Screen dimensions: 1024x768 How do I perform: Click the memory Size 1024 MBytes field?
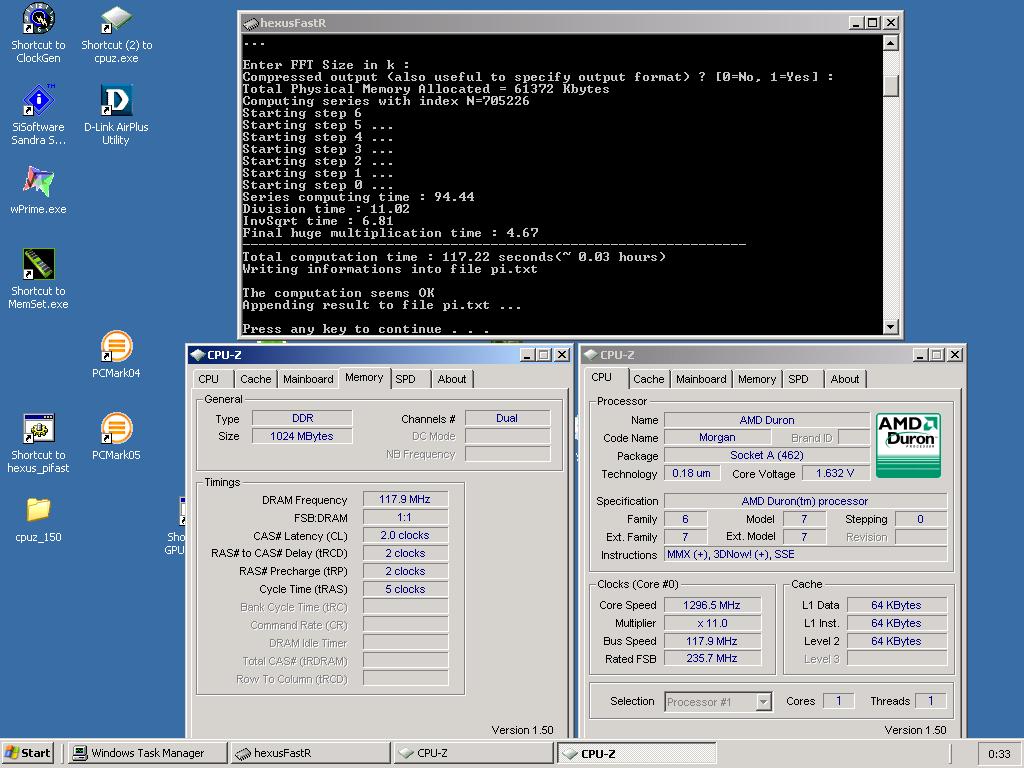302,436
